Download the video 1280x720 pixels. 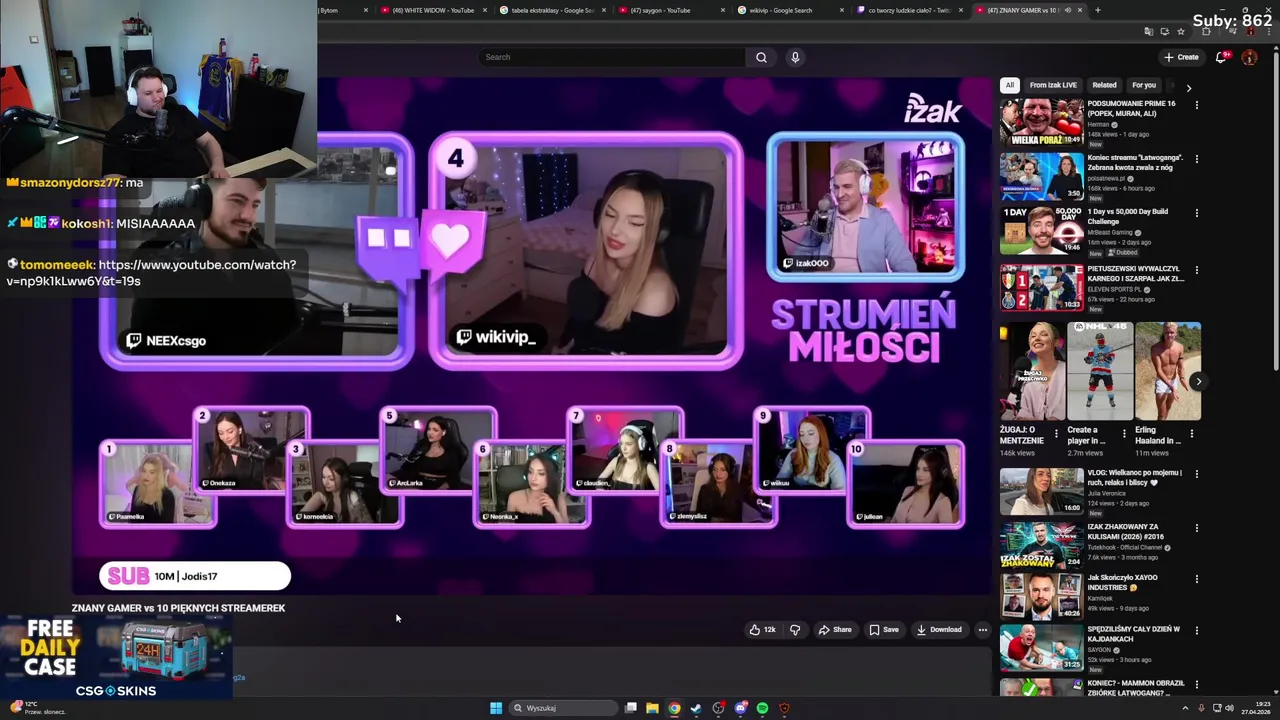[939, 630]
